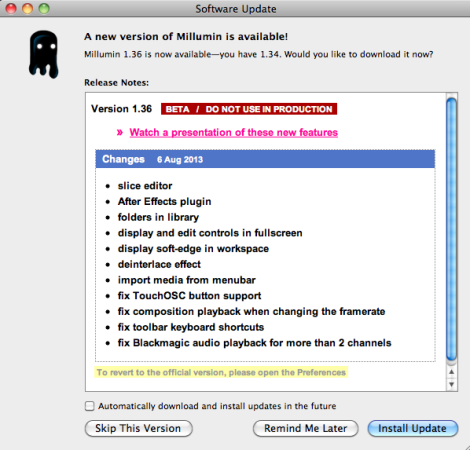The height and width of the screenshot is (450, 470).
Task: Open the presentation of new features link
Action: point(233,133)
